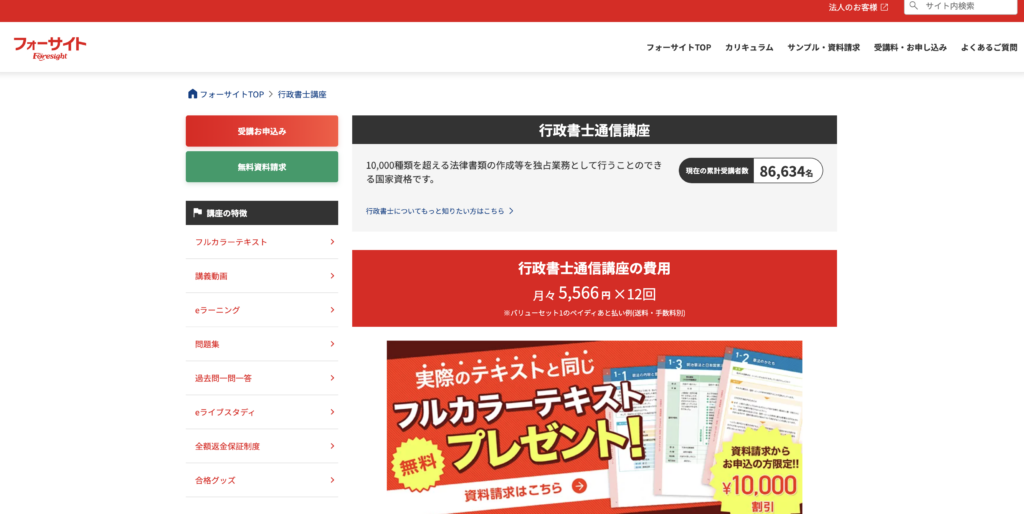Click the arrow icon on 資料請求はこちら
Viewport: 1024px width, 514px height.
coord(579,486)
